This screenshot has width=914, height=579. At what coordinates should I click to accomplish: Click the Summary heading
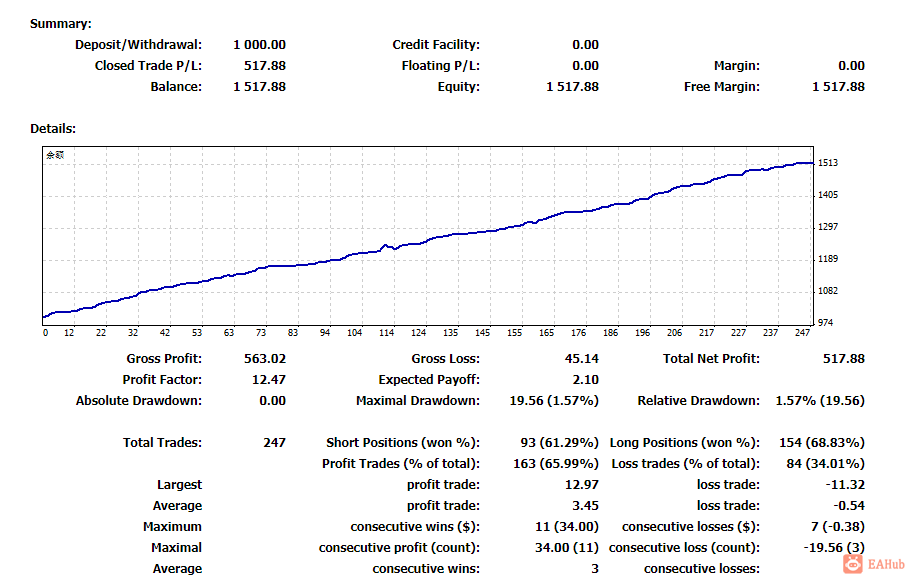pyautogui.click(x=61, y=24)
